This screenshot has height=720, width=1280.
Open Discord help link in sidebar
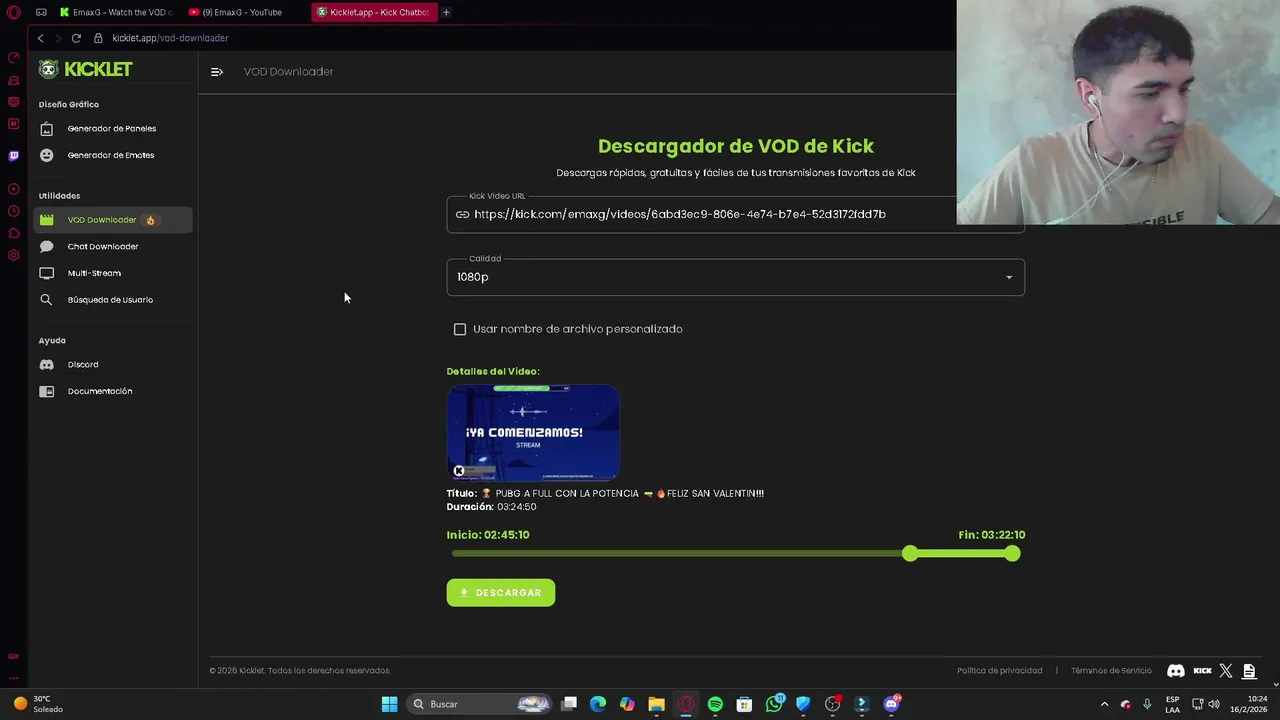tap(111, 364)
